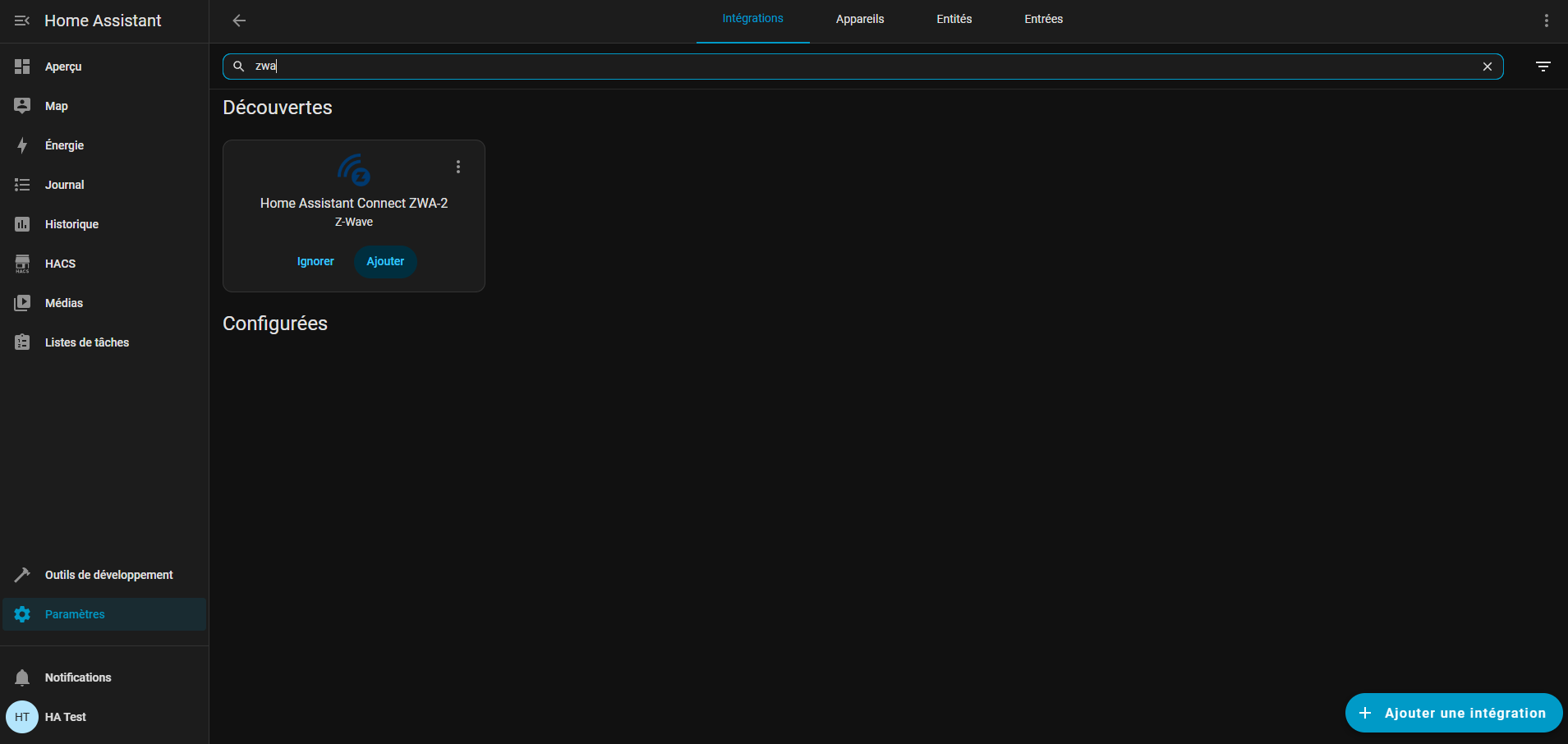1568x744 pixels.
Task: Open the Map sidebar icon
Action: [22, 106]
